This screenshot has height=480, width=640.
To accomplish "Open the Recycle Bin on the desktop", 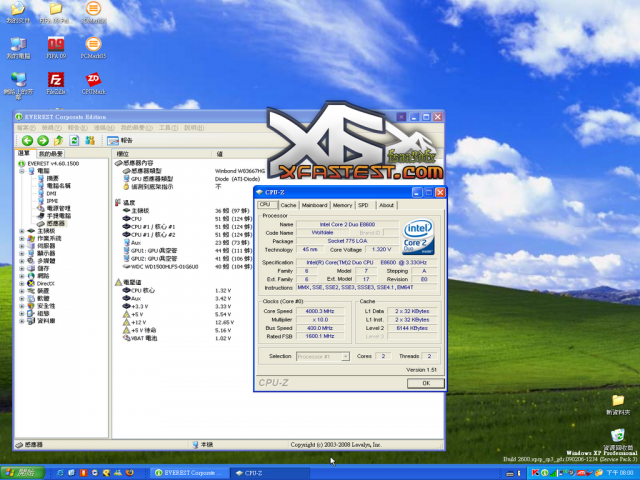I will pyautogui.click(x=618, y=439).
